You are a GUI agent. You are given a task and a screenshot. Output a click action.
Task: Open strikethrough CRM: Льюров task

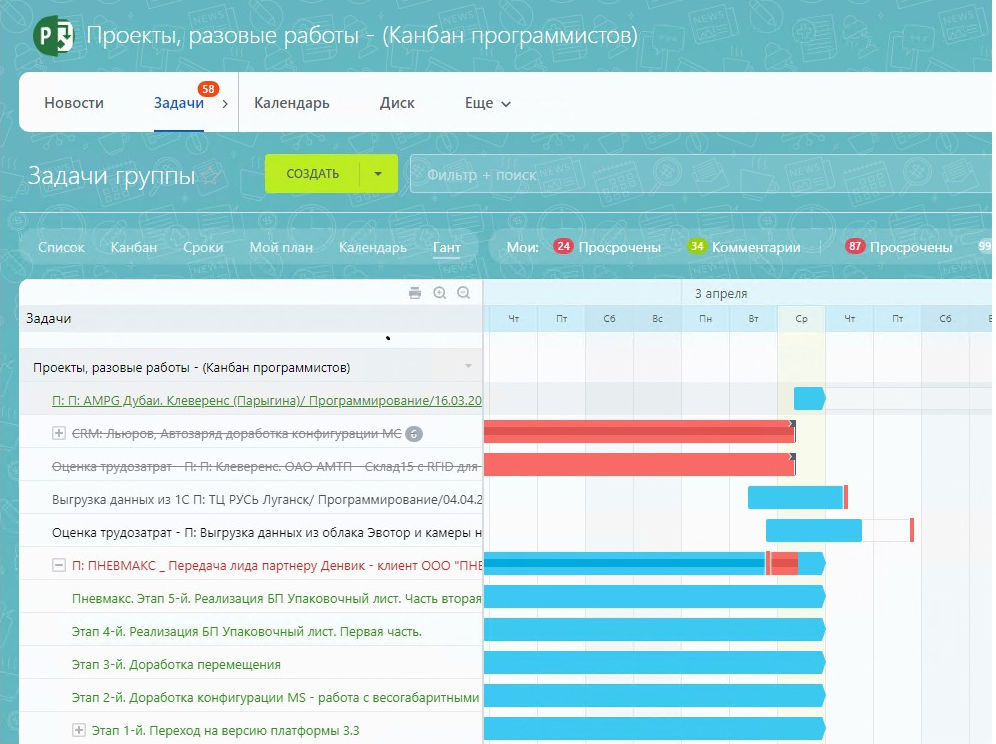tap(236, 433)
